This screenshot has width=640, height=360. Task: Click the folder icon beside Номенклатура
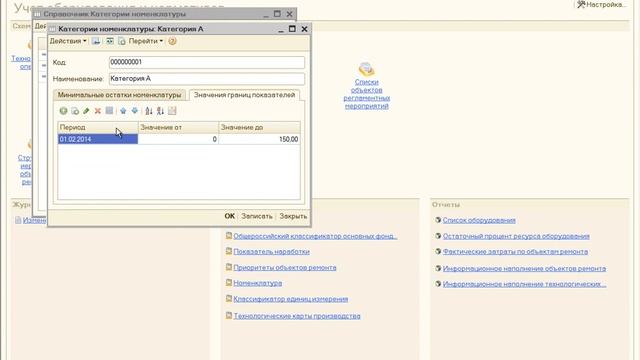click(229, 282)
